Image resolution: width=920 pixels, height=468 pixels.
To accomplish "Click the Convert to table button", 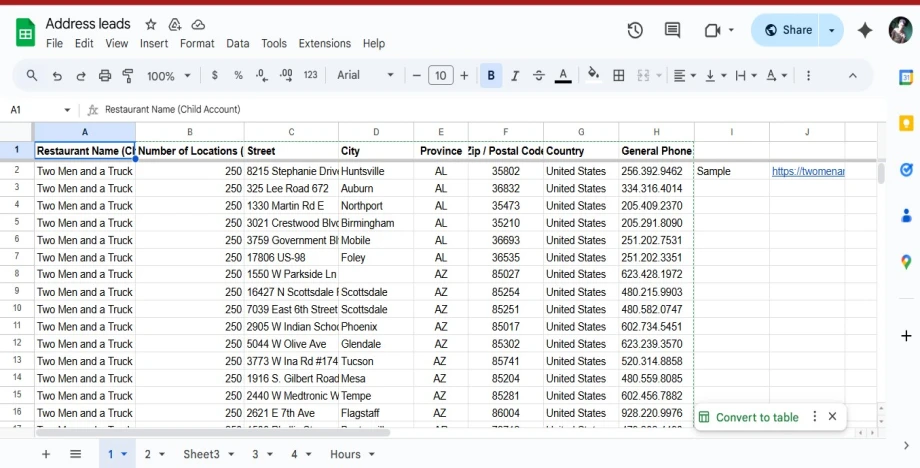I will [756, 417].
